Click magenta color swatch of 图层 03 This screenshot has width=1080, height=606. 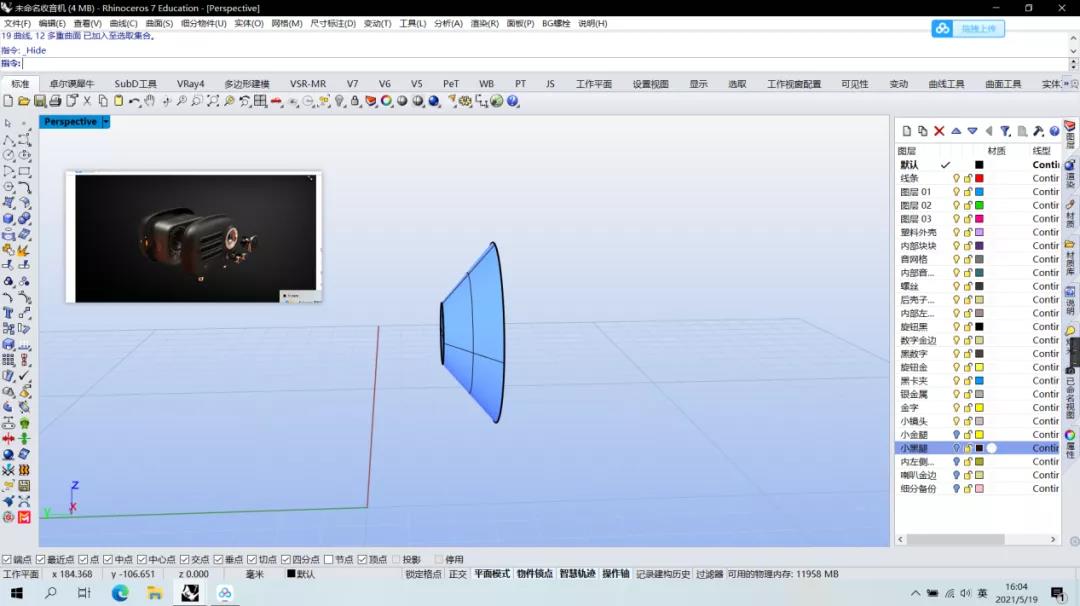tap(979, 219)
